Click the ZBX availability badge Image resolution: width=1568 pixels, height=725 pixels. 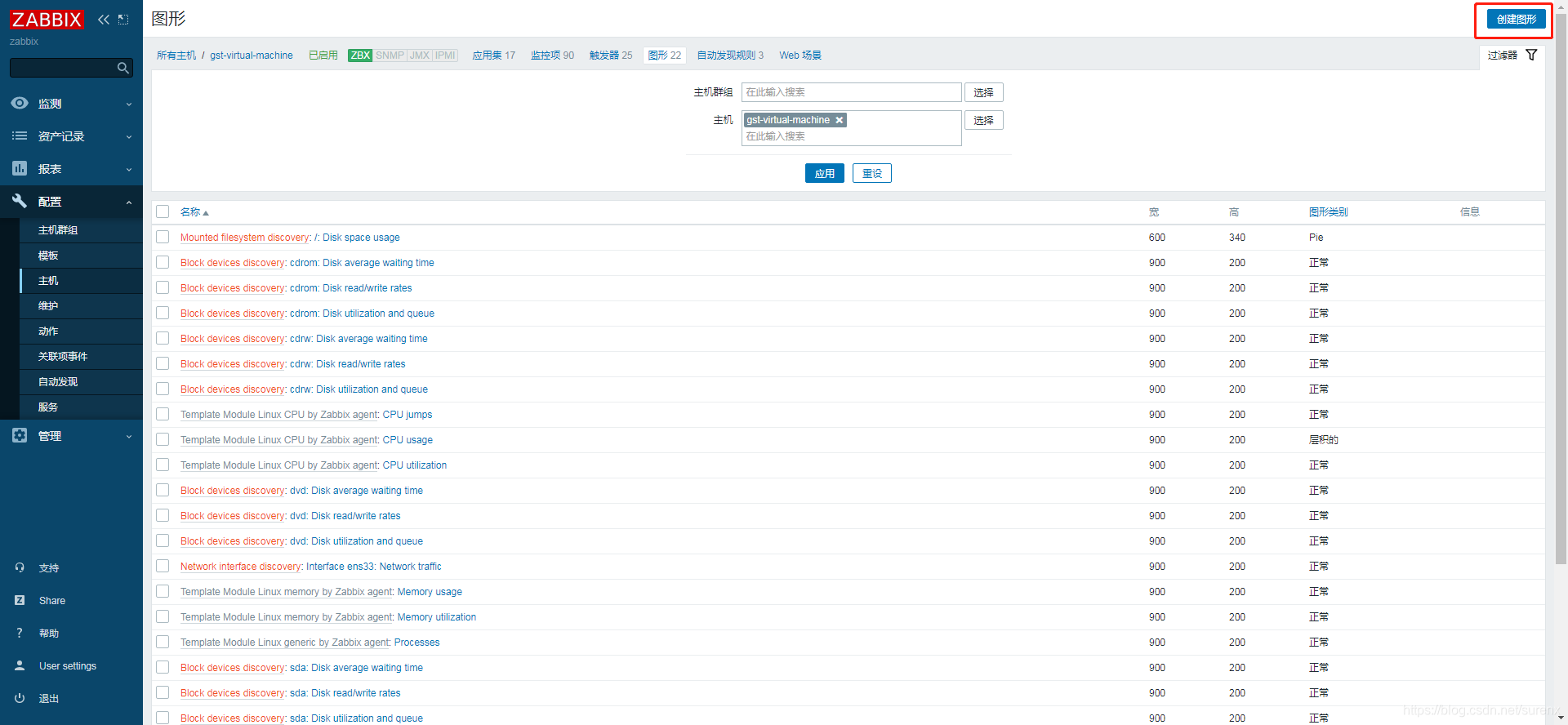[x=360, y=56]
